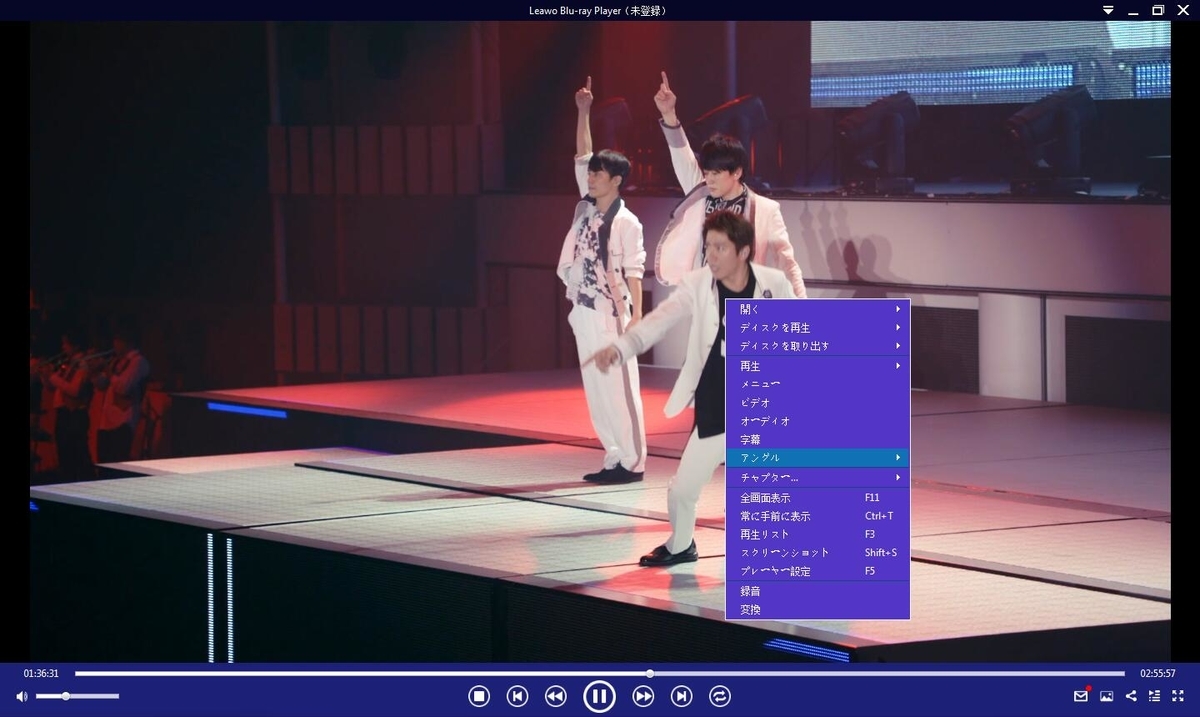Enter full screen with the expand icon

[1178, 696]
